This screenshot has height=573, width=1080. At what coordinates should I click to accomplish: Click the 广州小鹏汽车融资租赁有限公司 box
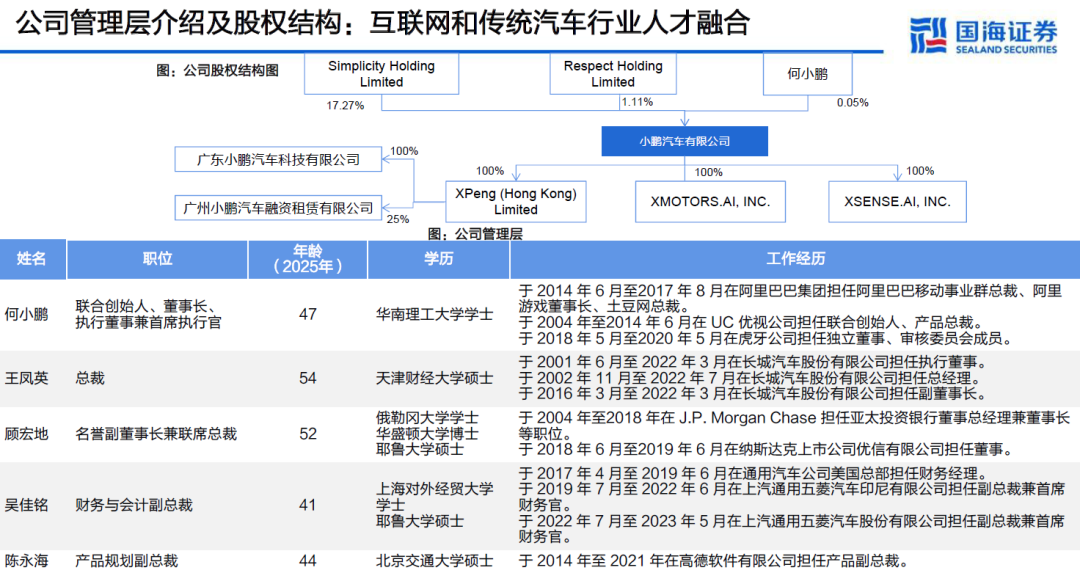tap(278, 208)
